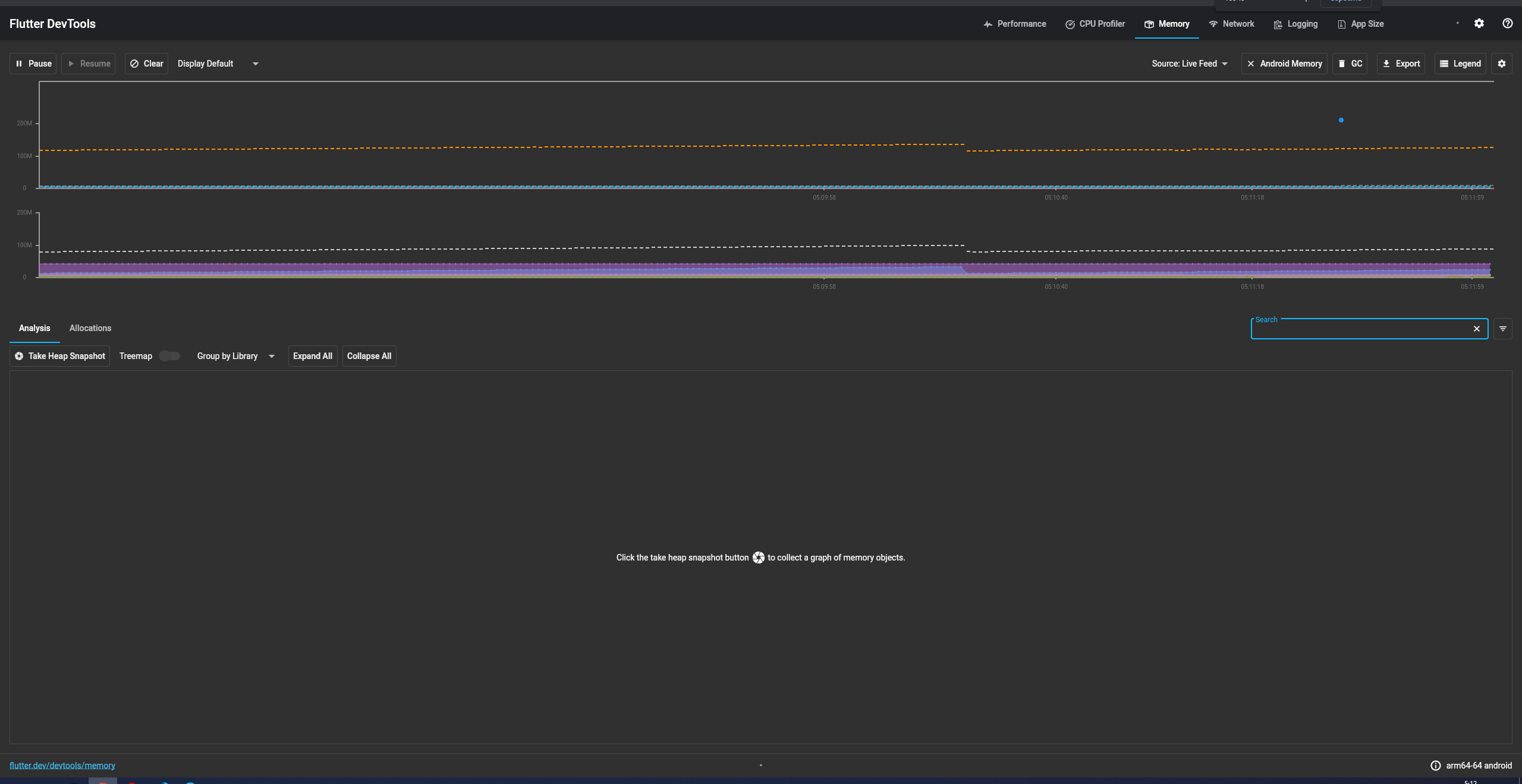
Task: Click the Expand All button
Action: click(x=313, y=356)
